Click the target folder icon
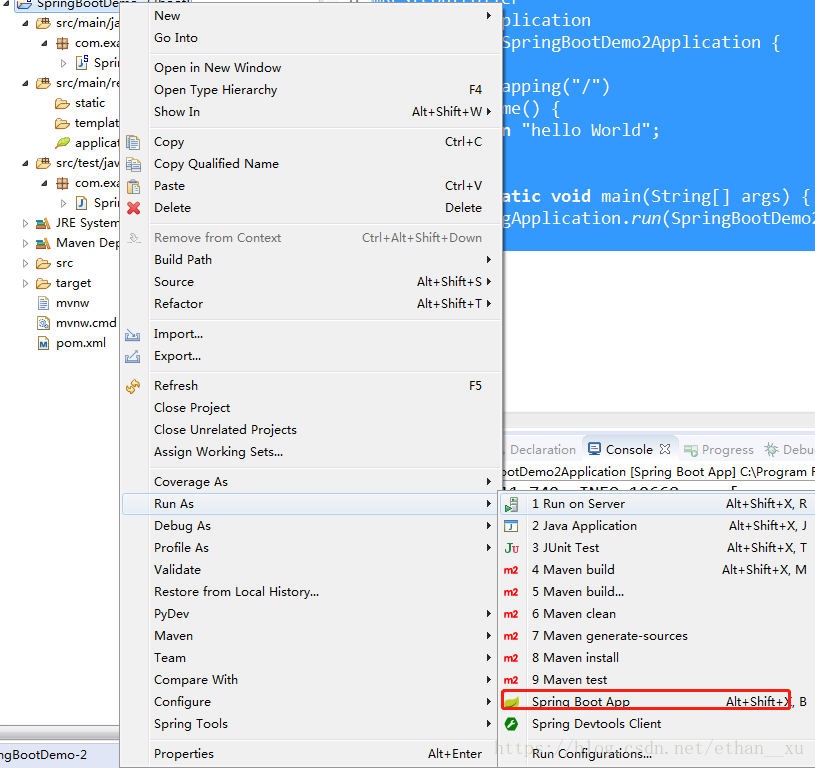The image size is (815, 768). coord(43,283)
